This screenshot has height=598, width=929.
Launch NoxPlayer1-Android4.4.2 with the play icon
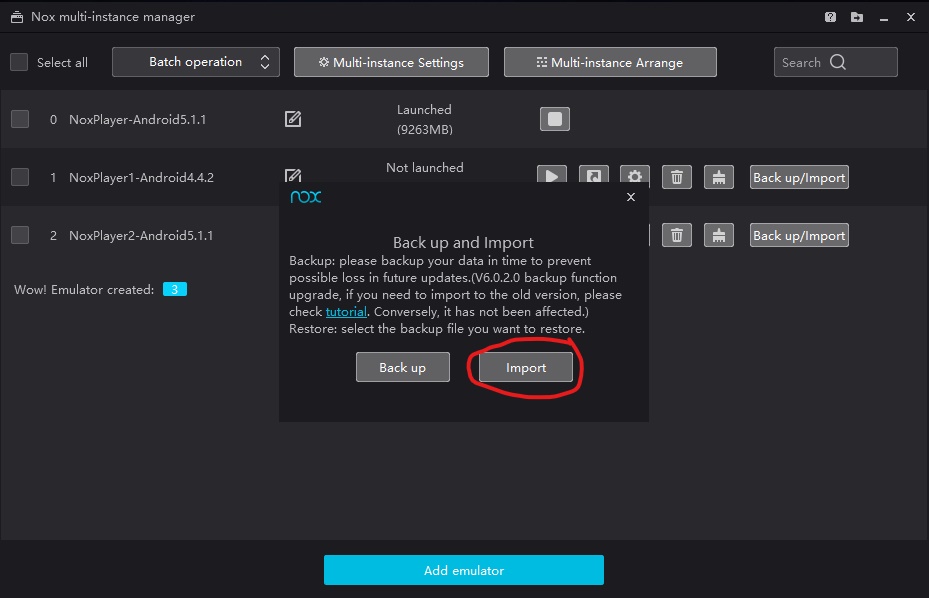(x=552, y=174)
